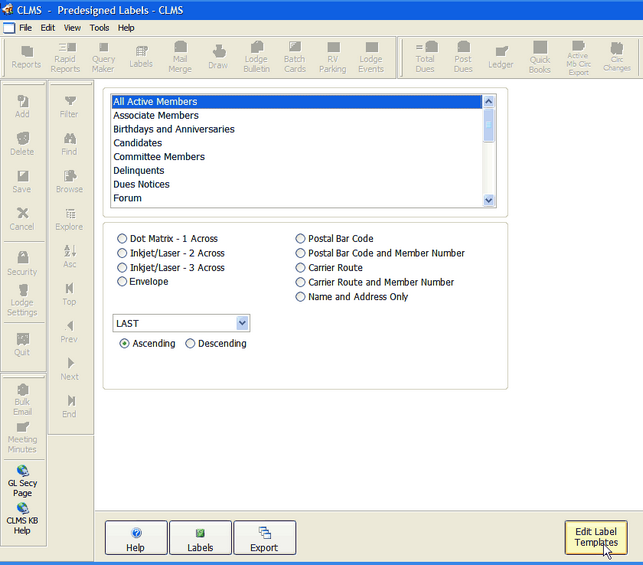Expand the LAST sort field dropdown
The height and width of the screenshot is (565, 643).
[x=242, y=323]
